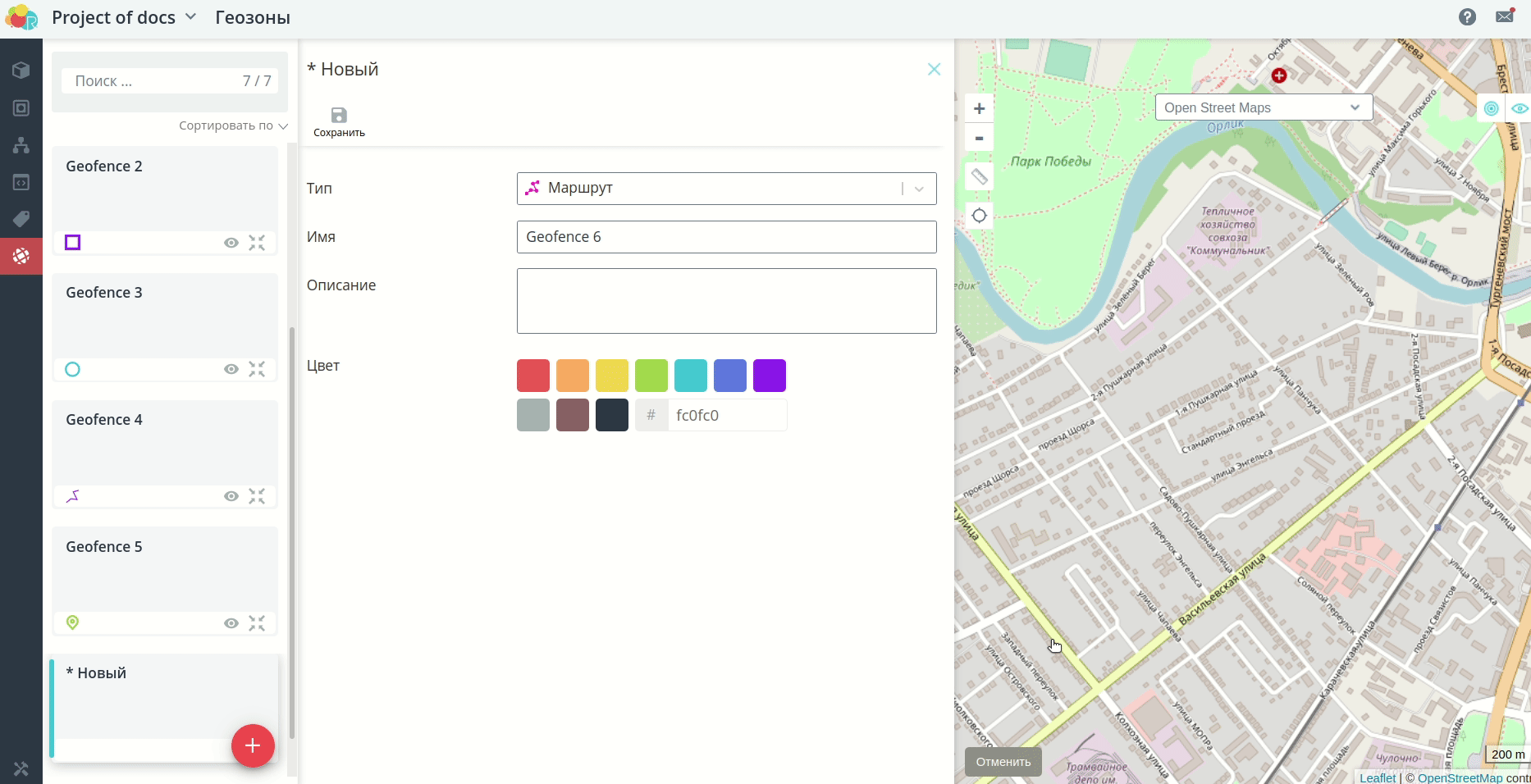Click the Отменить button on map
Viewport: 1531px width, 784px height.
[1003, 762]
